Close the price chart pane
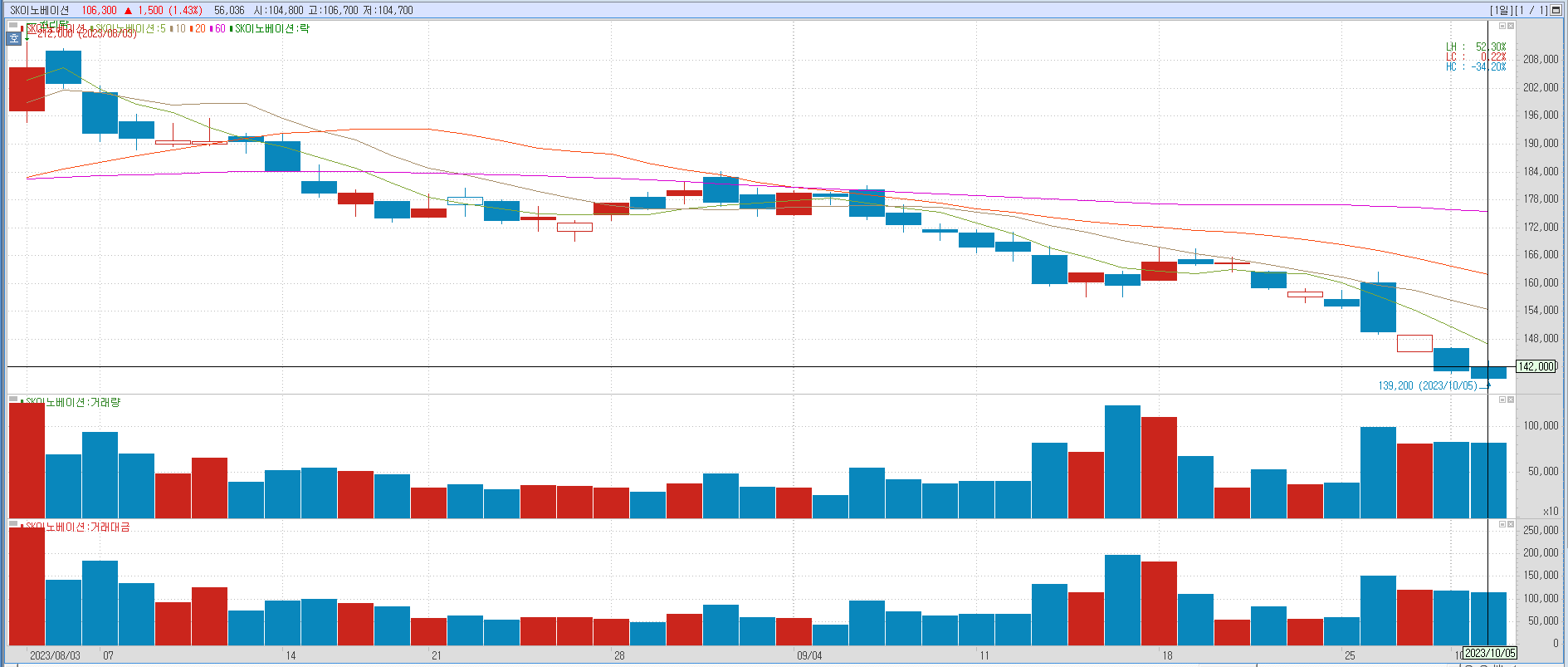Viewport: 1568px width, 667px height. click(x=1511, y=26)
